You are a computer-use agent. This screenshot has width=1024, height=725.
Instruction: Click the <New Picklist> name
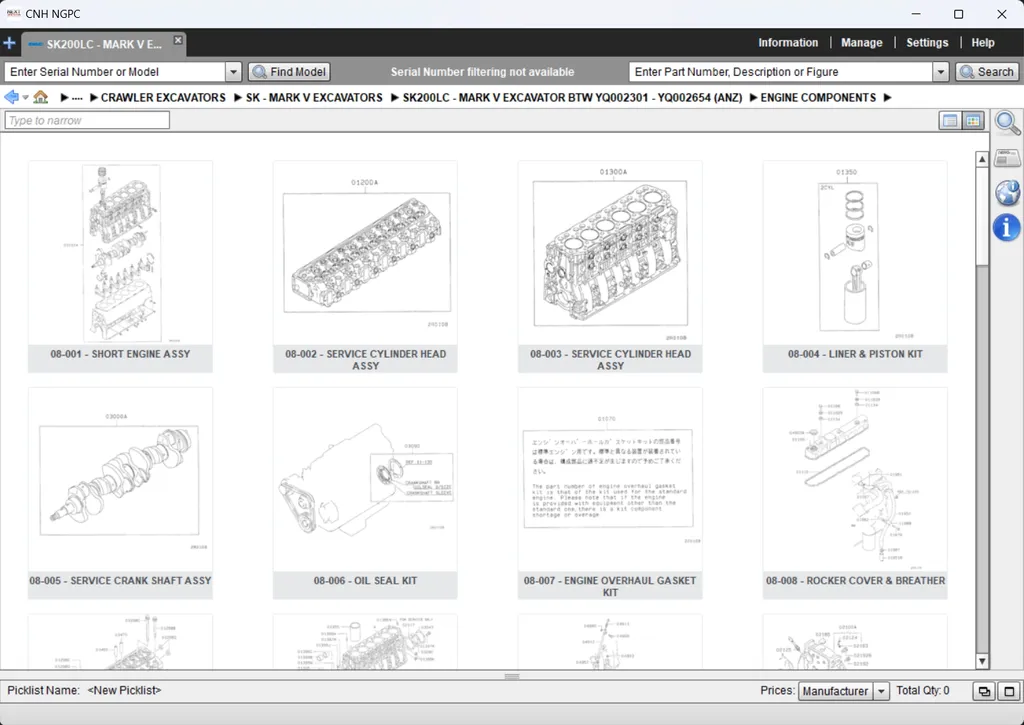[124, 690]
